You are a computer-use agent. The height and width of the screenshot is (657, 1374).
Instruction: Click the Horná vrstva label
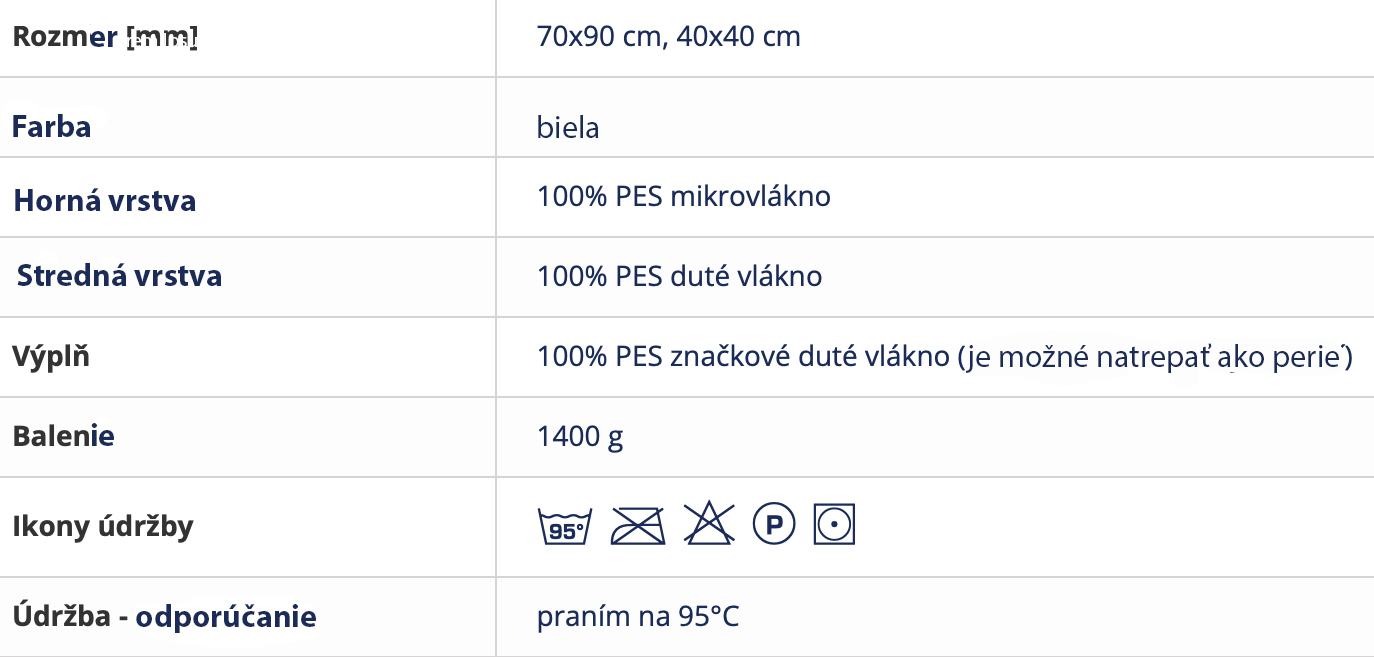tap(105, 201)
